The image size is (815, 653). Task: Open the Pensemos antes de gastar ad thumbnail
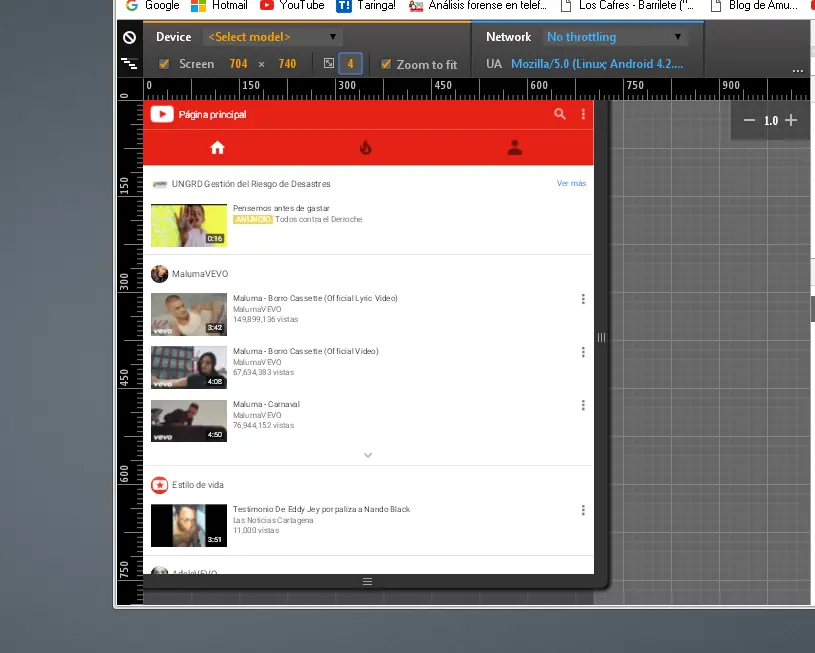[189, 225]
